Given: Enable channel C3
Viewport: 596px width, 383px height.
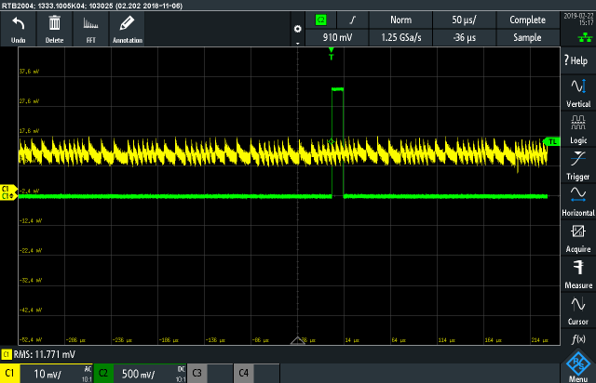Looking at the screenshot, I should point(197,373).
